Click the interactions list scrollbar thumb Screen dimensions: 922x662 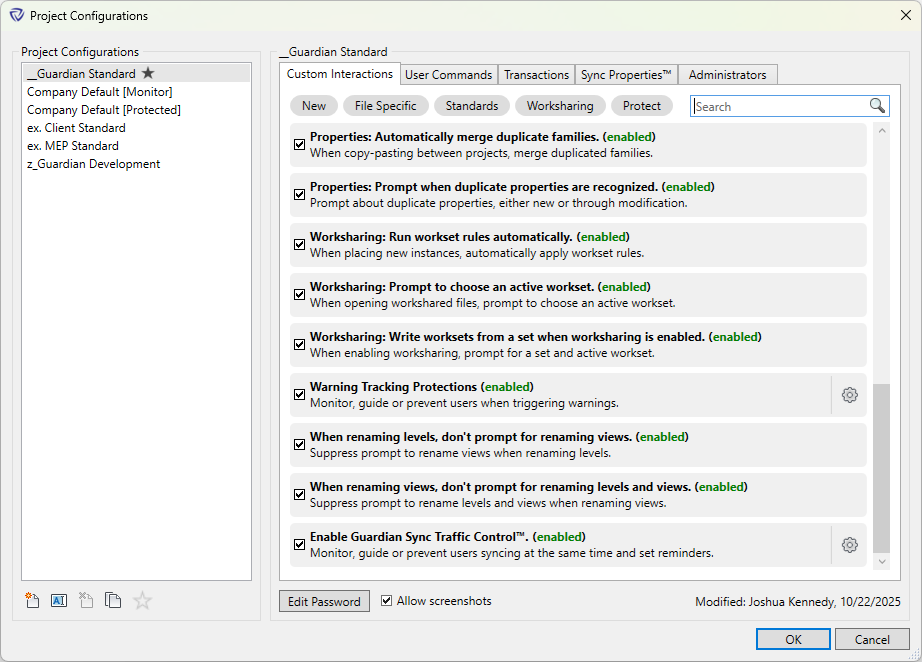coord(881,468)
